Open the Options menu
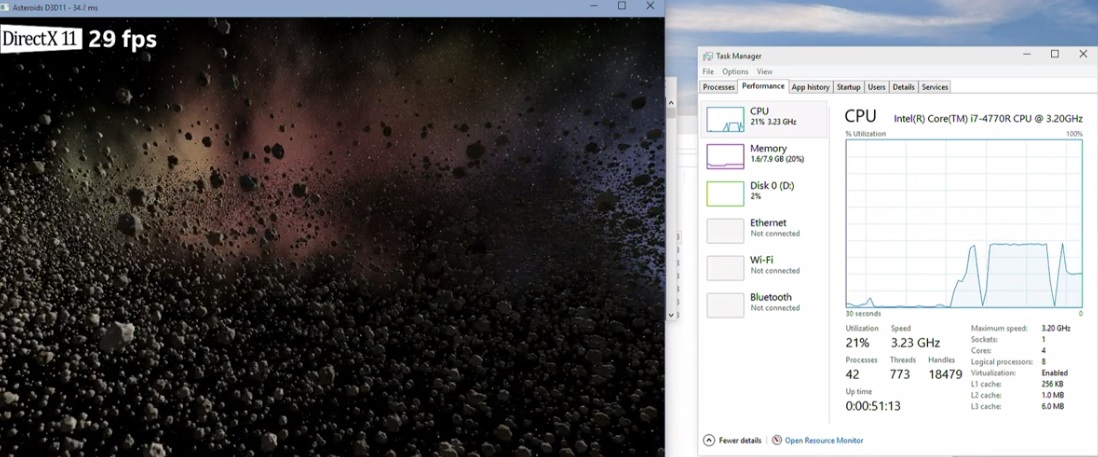Image resolution: width=1098 pixels, height=457 pixels. click(735, 72)
